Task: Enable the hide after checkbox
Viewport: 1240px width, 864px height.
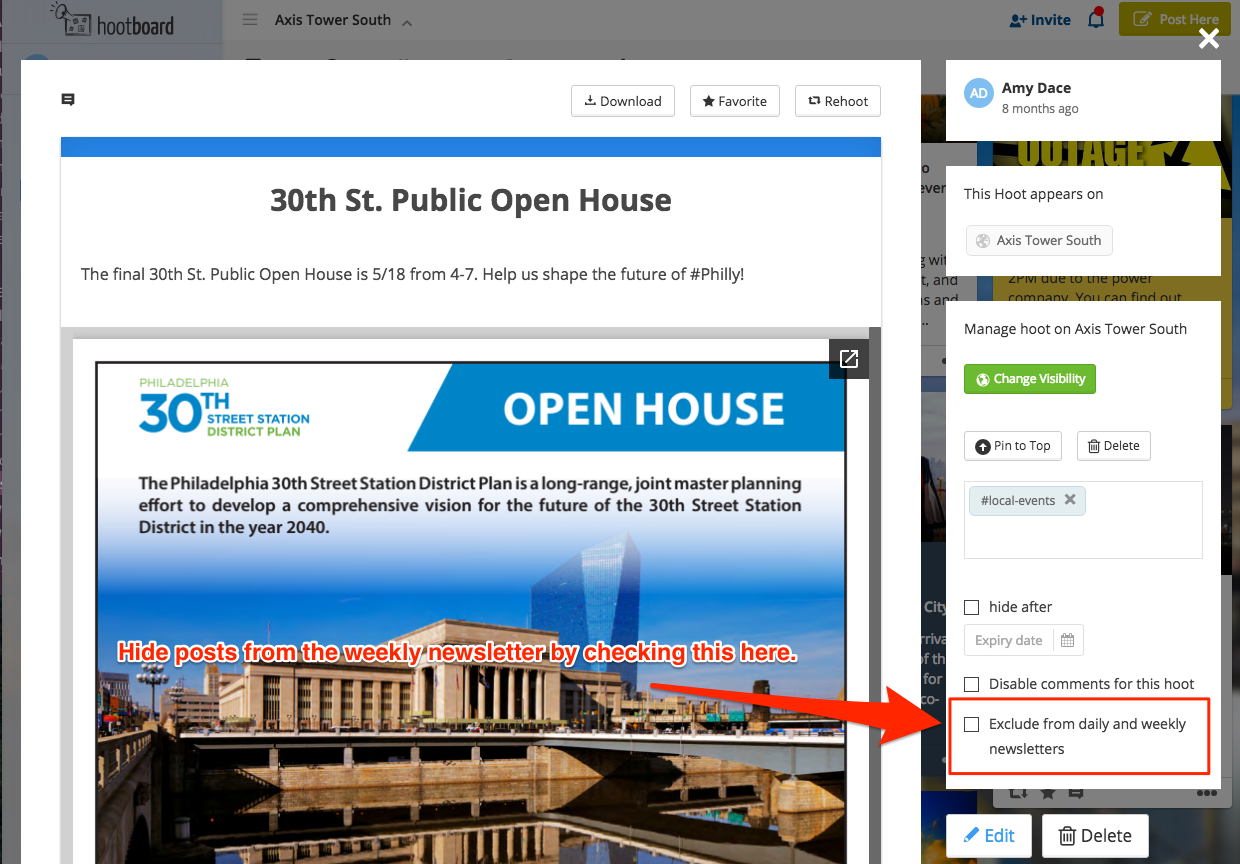Action: [971, 607]
